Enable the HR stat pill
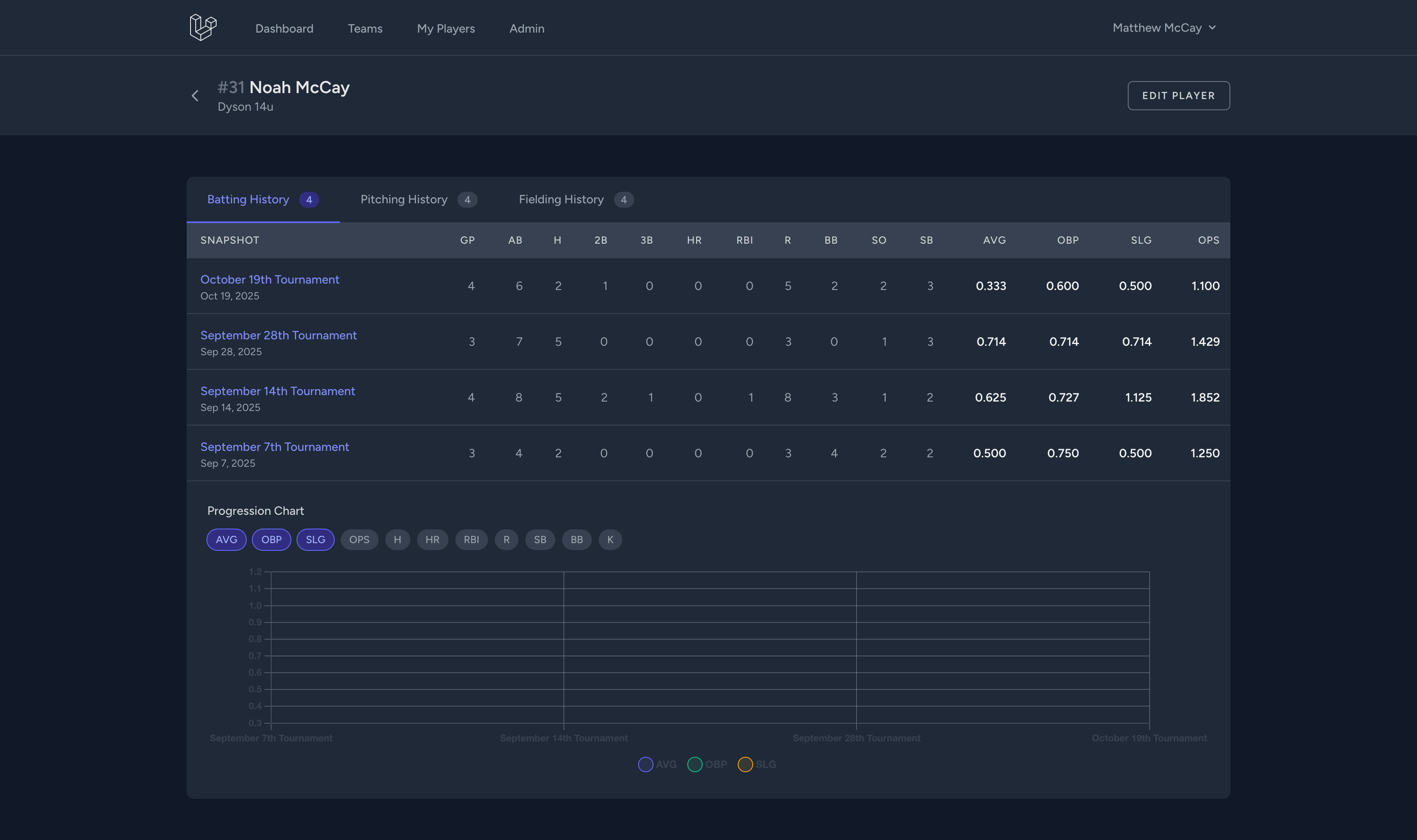 (433, 539)
